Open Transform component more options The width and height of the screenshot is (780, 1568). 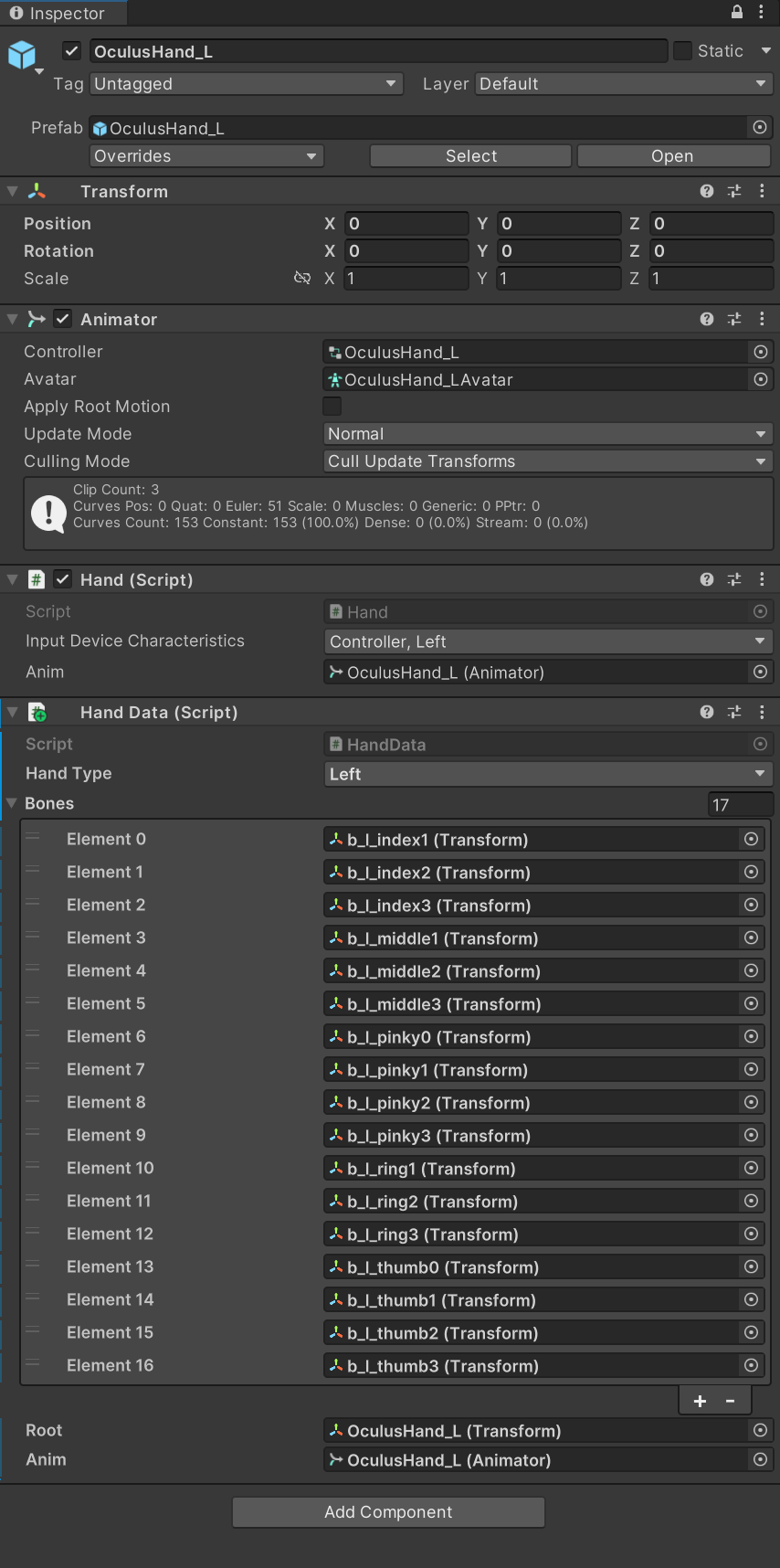click(x=762, y=191)
